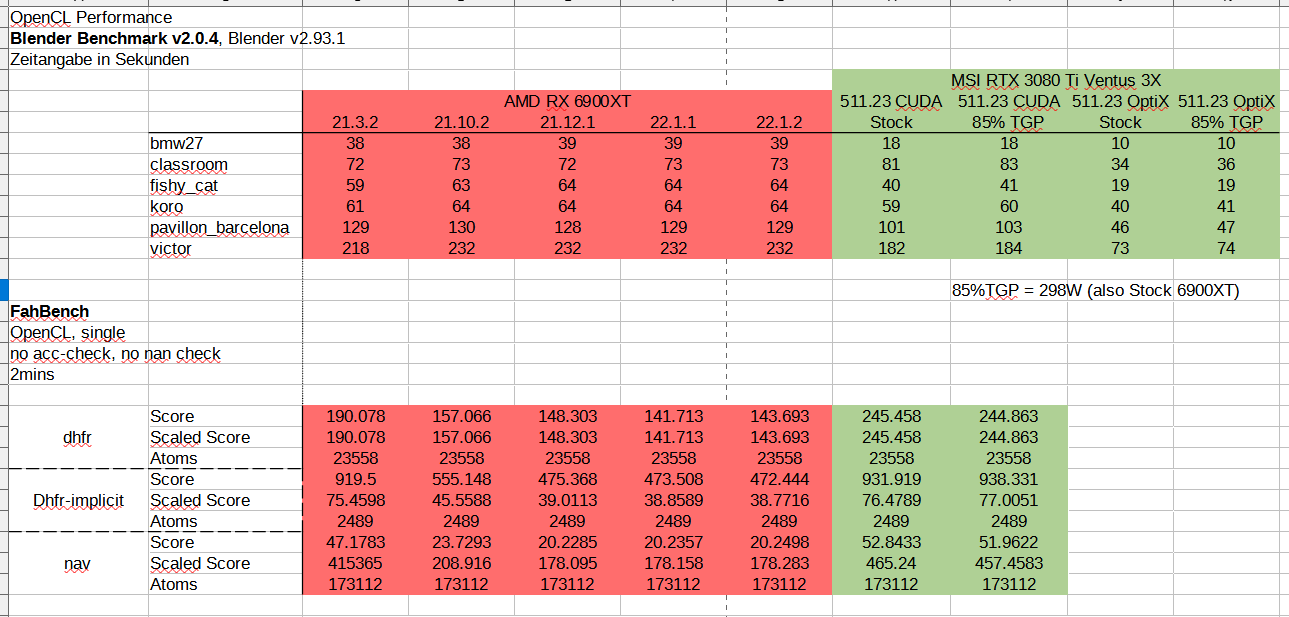Screen dimensions: 1289x617
Task: Select the '22.1.1' driver column header
Action: [x=673, y=122]
